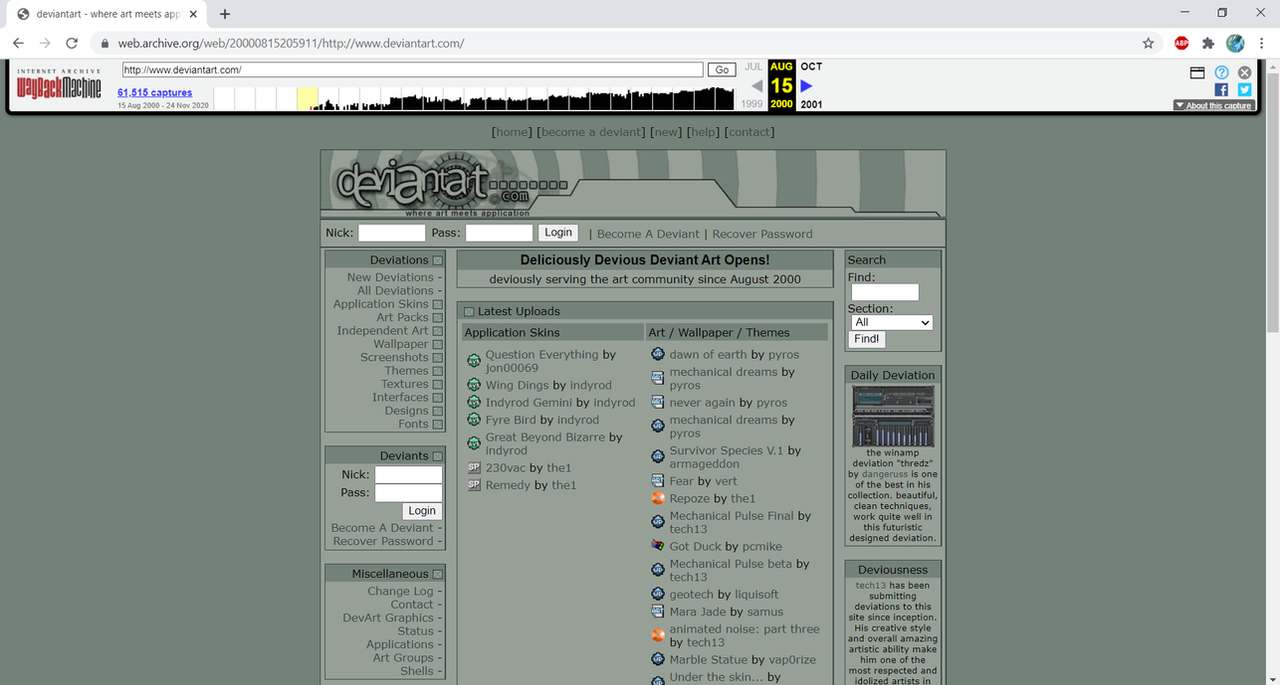
Task: Click the icon next to geotech
Action: click(658, 594)
